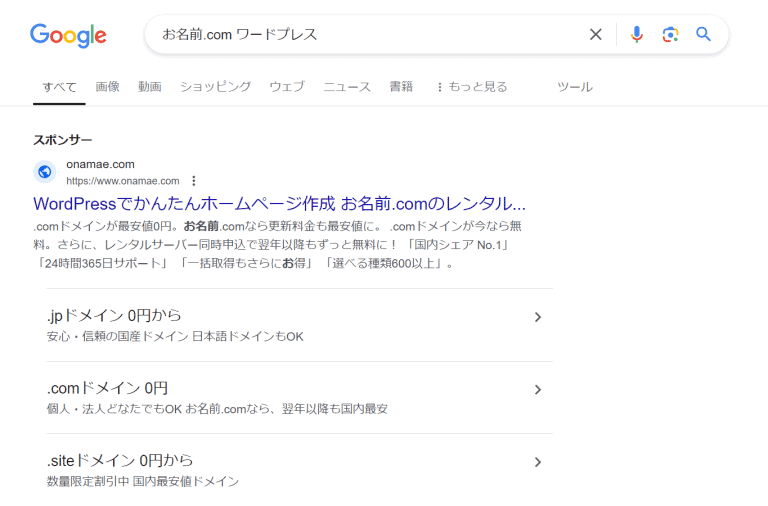Open the ツール search tools
Screen dimensions: 768x506
click(575, 87)
